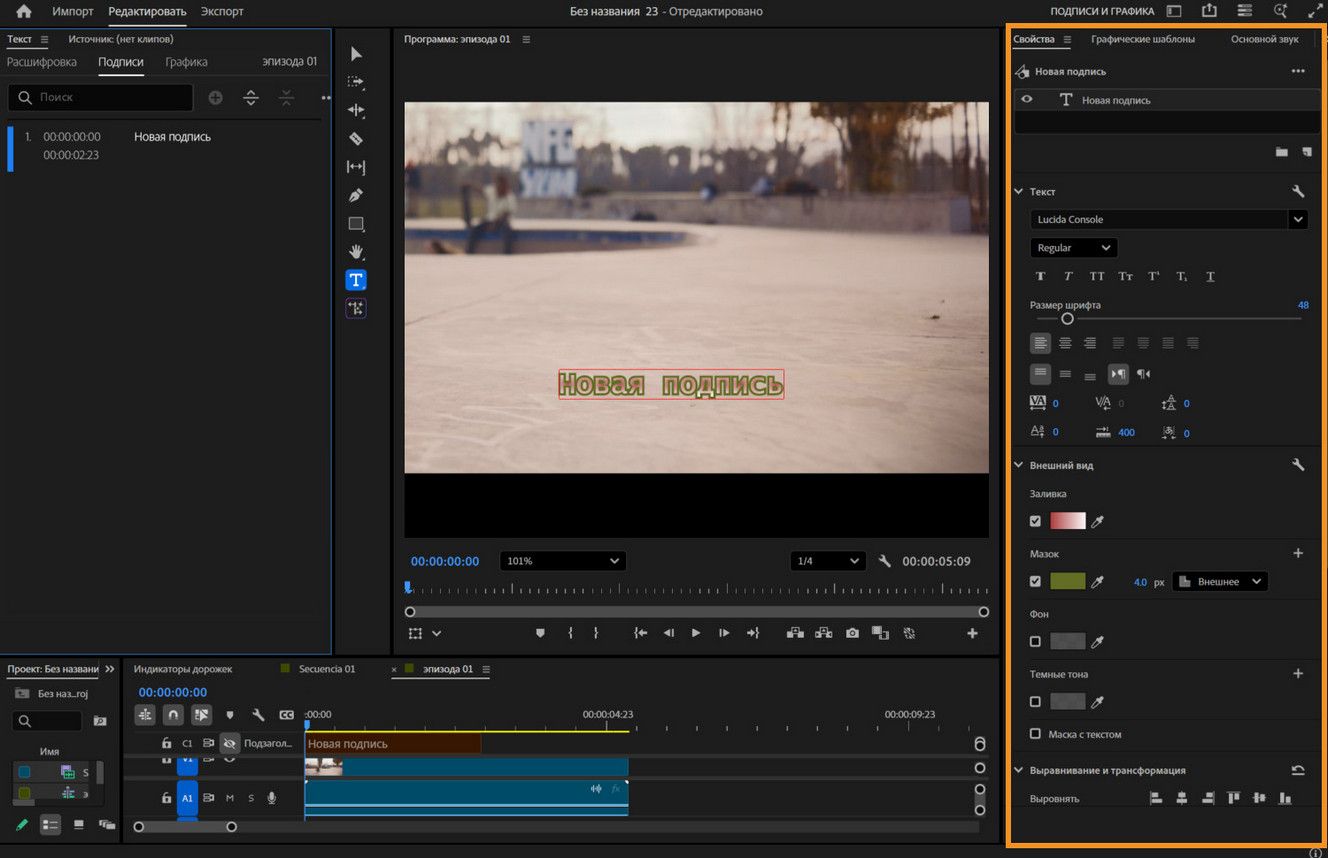Click the green Мазок stroke color swatch
The height and width of the screenshot is (858, 1328).
[x=1068, y=581]
